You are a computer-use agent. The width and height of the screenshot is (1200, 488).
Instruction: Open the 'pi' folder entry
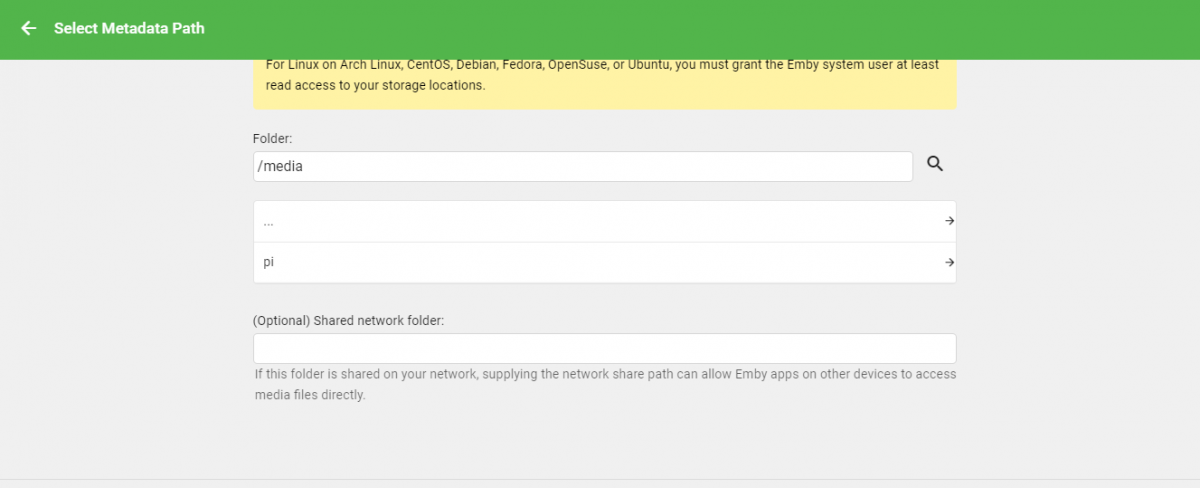269,262
